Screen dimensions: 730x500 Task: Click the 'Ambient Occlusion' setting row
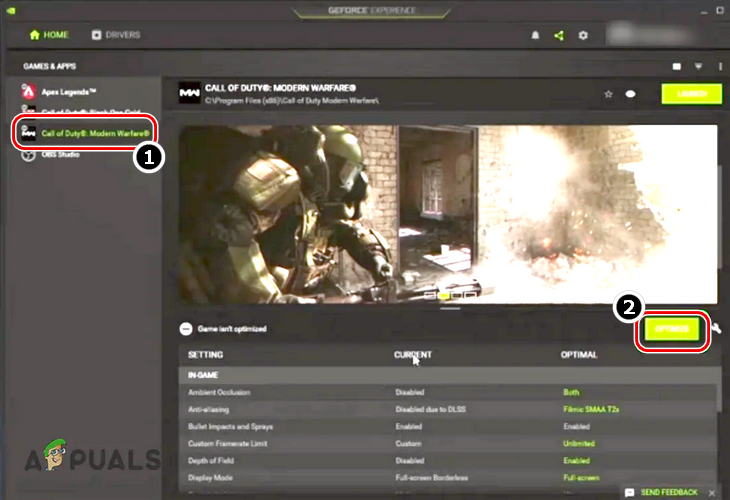[x=447, y=392]
